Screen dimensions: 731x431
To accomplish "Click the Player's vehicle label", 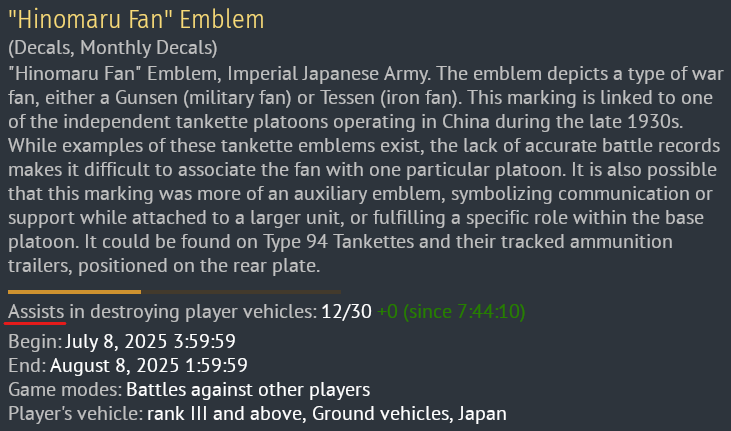I will (76, 414).
